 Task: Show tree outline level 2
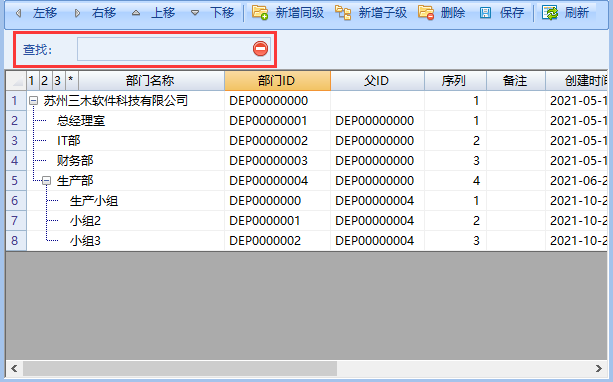[x=45, y=81]
